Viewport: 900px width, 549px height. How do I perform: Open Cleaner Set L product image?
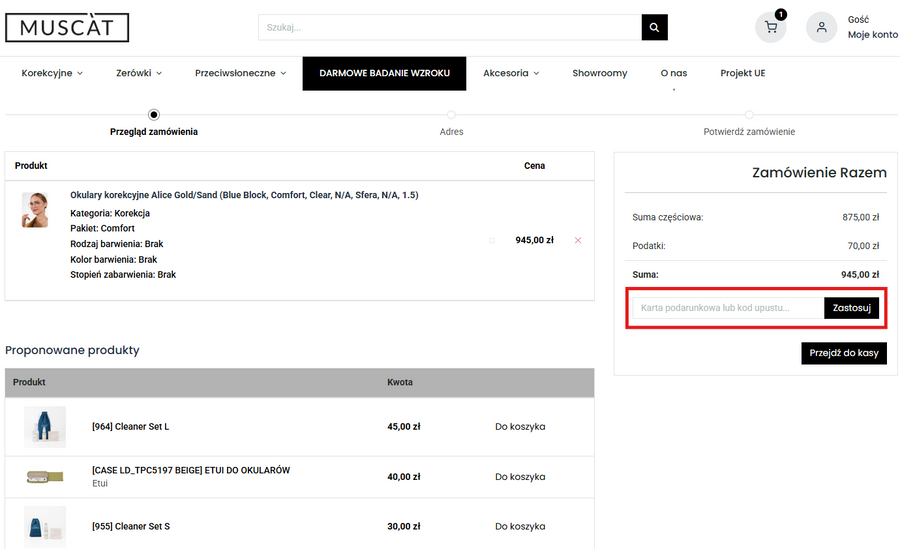(x=45, y=427)
